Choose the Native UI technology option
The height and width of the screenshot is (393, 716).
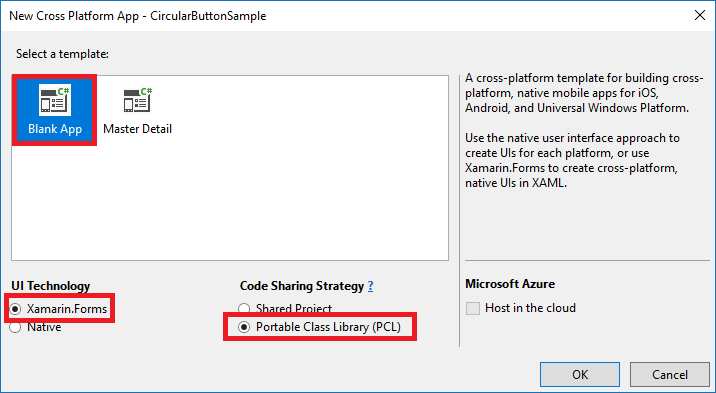pos(16,327)
